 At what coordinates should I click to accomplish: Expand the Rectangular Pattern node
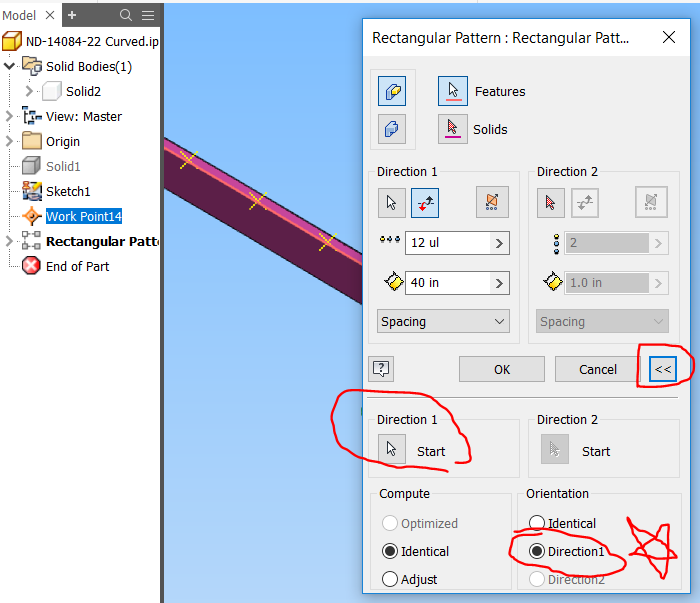click(8, 241)
